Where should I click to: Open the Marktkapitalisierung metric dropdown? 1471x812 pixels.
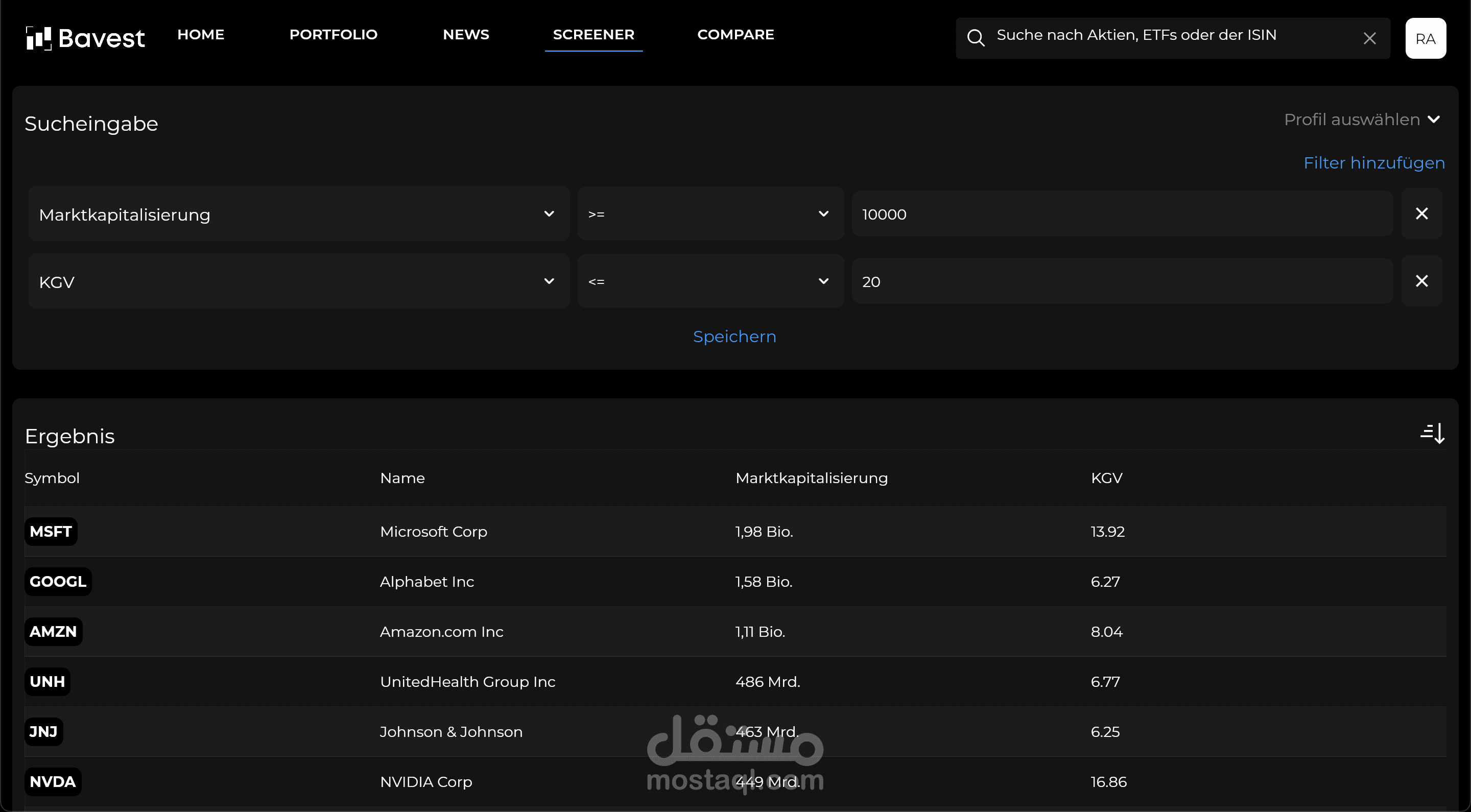(x=298, y=214)
